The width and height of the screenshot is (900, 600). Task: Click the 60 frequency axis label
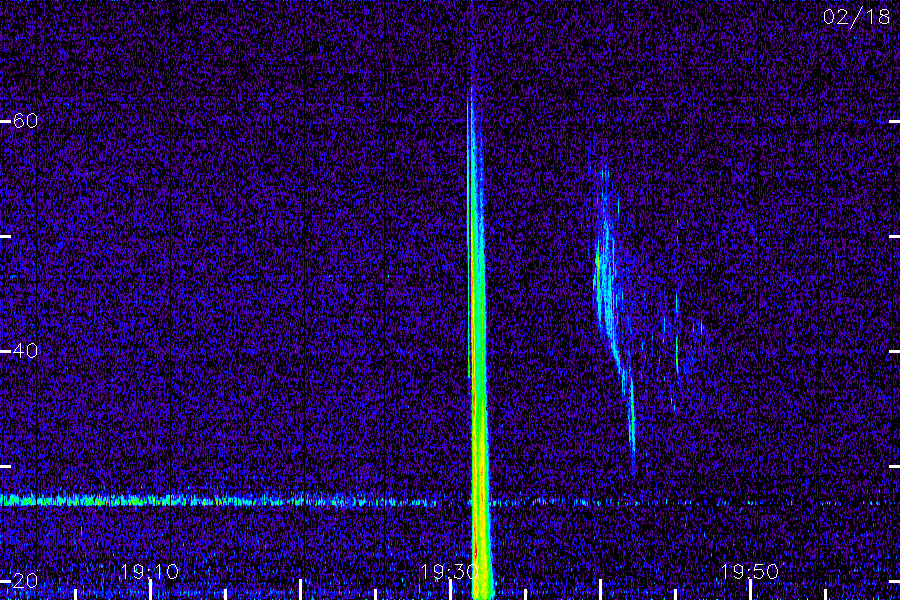click(25, 121)
